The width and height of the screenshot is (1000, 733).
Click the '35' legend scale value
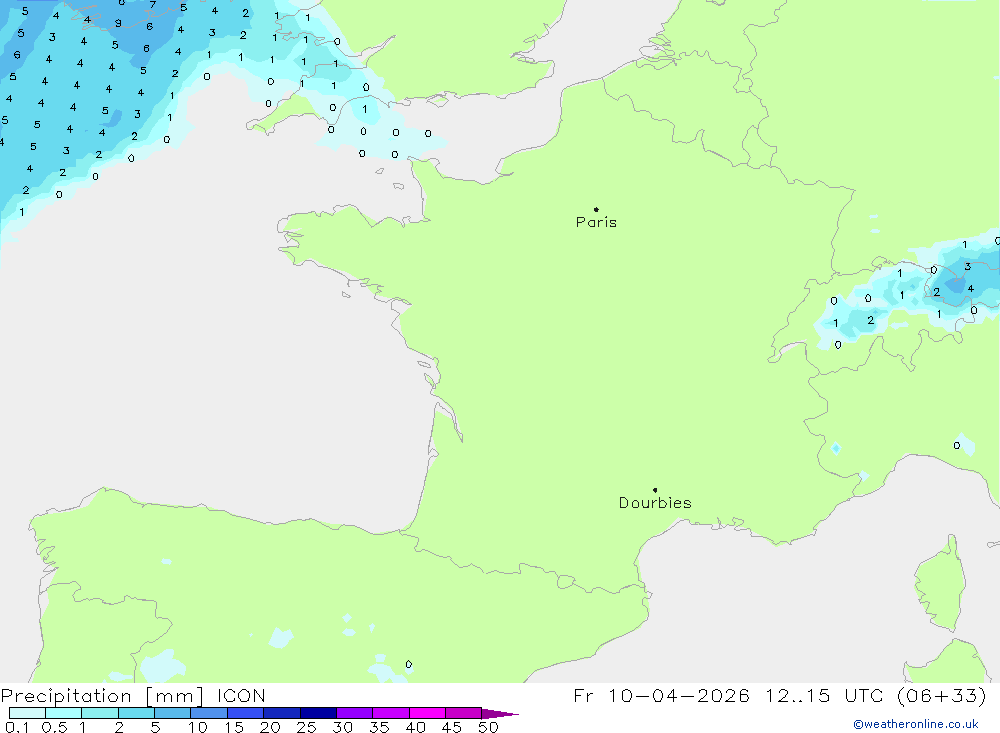tap(379, 727)
